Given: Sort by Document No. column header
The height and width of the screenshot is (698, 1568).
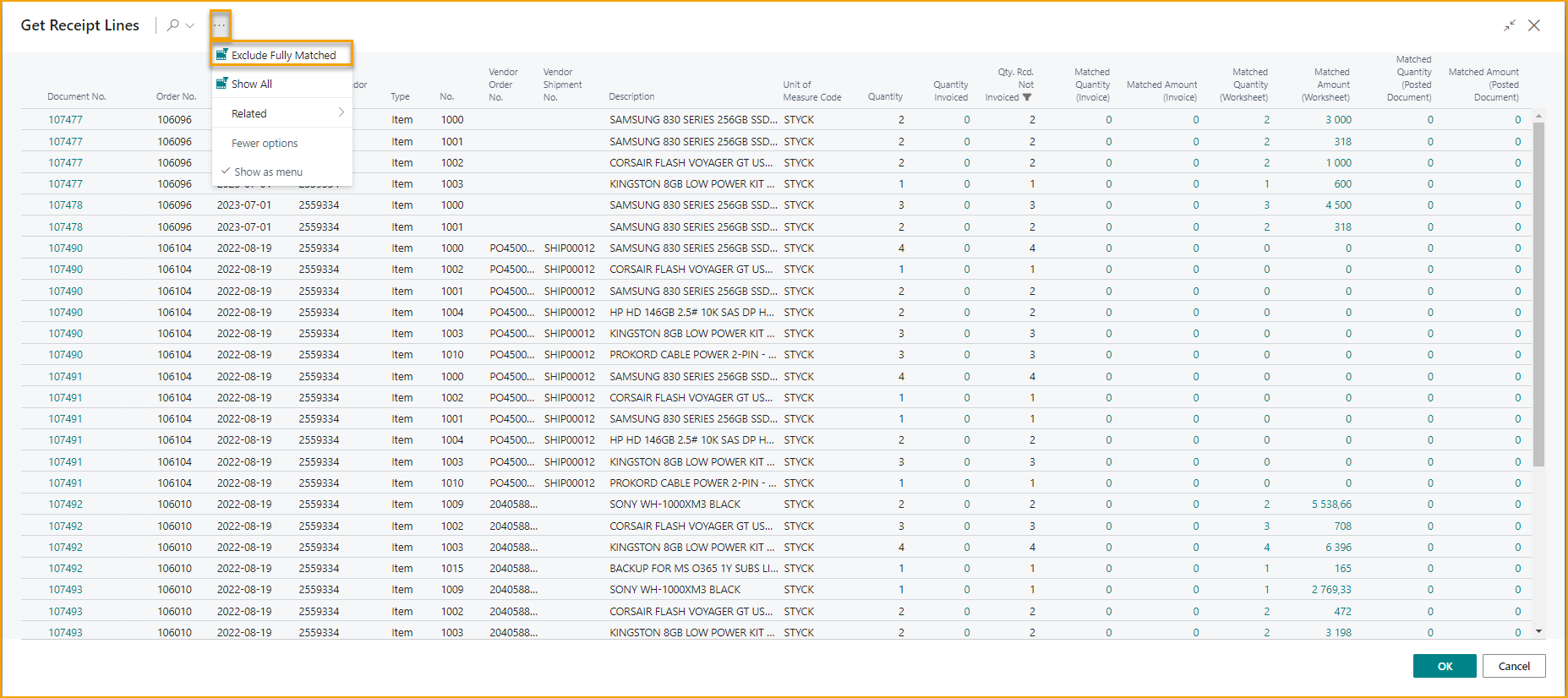Looking at the screenshot, I should (77, 96).
